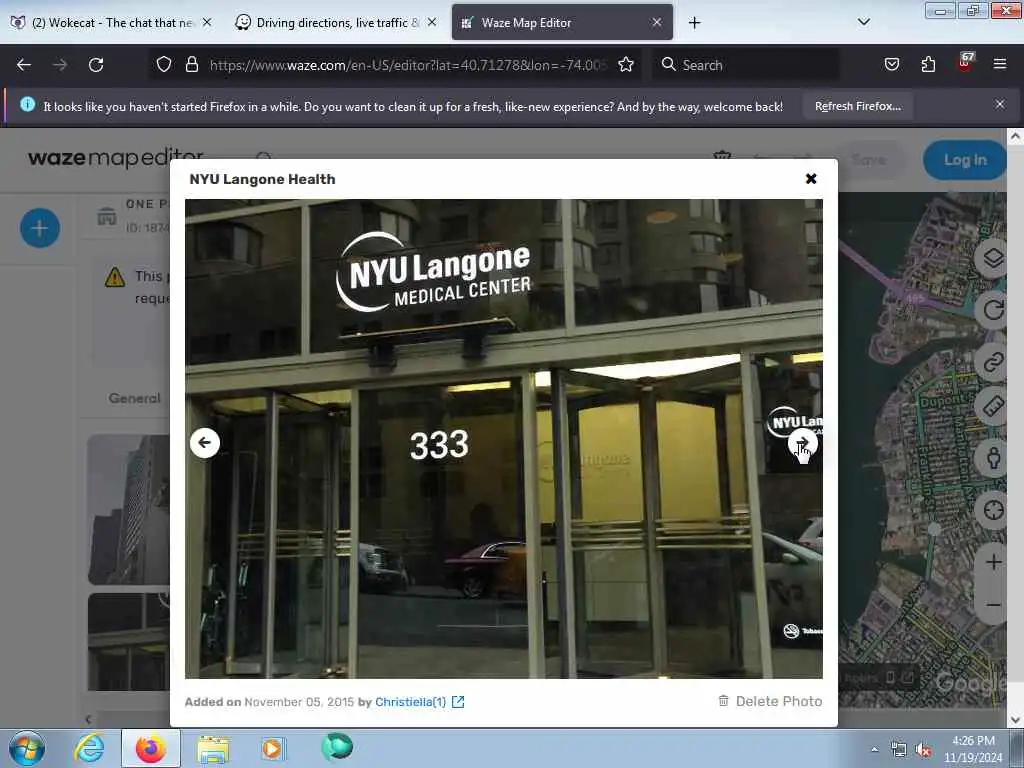Click the street view pegman icon
1024x768 pixels.
pyautogui.click(x=993, y=458)
